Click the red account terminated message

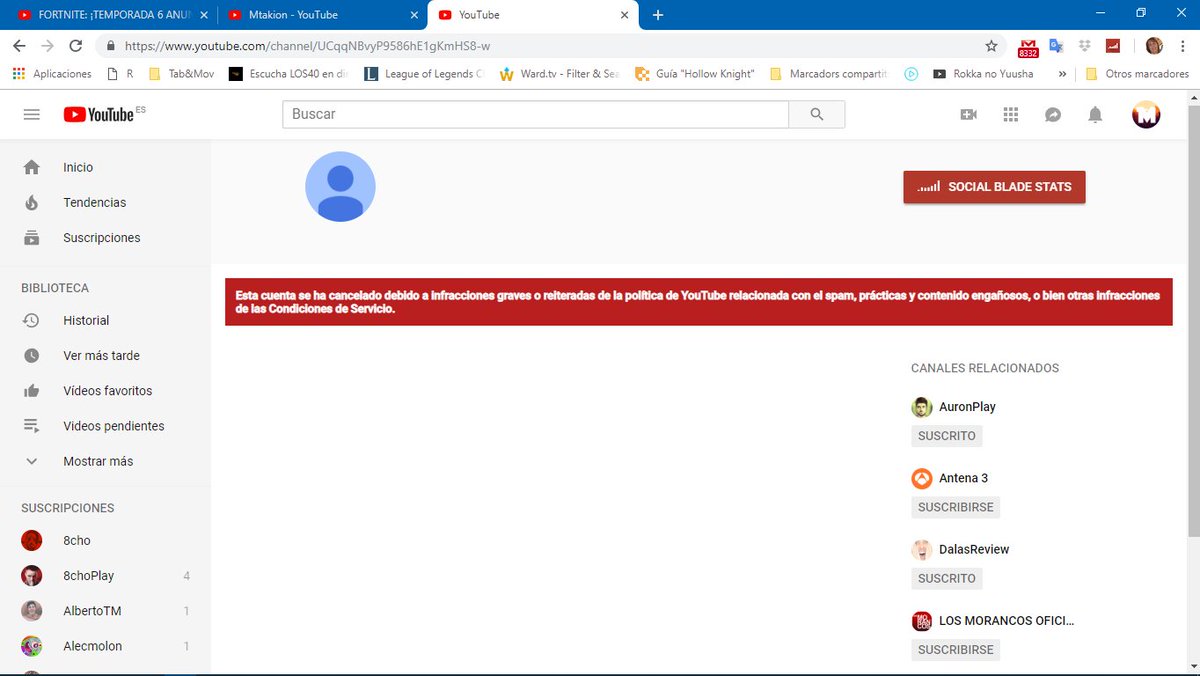tap(698, 302)
